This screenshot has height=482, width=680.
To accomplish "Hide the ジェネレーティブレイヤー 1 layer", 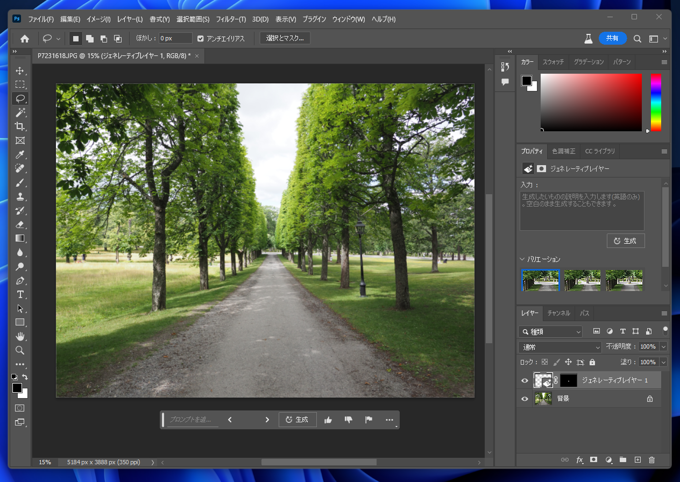I will (524, 381).
